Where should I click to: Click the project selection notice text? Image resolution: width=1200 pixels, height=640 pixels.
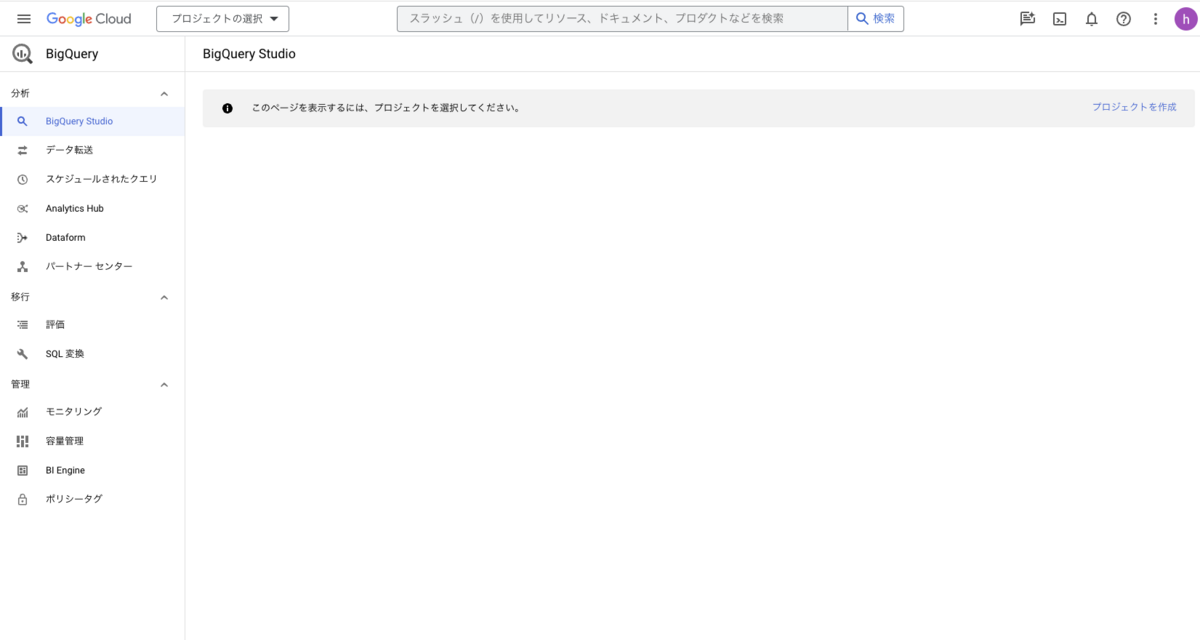point(385,108)
